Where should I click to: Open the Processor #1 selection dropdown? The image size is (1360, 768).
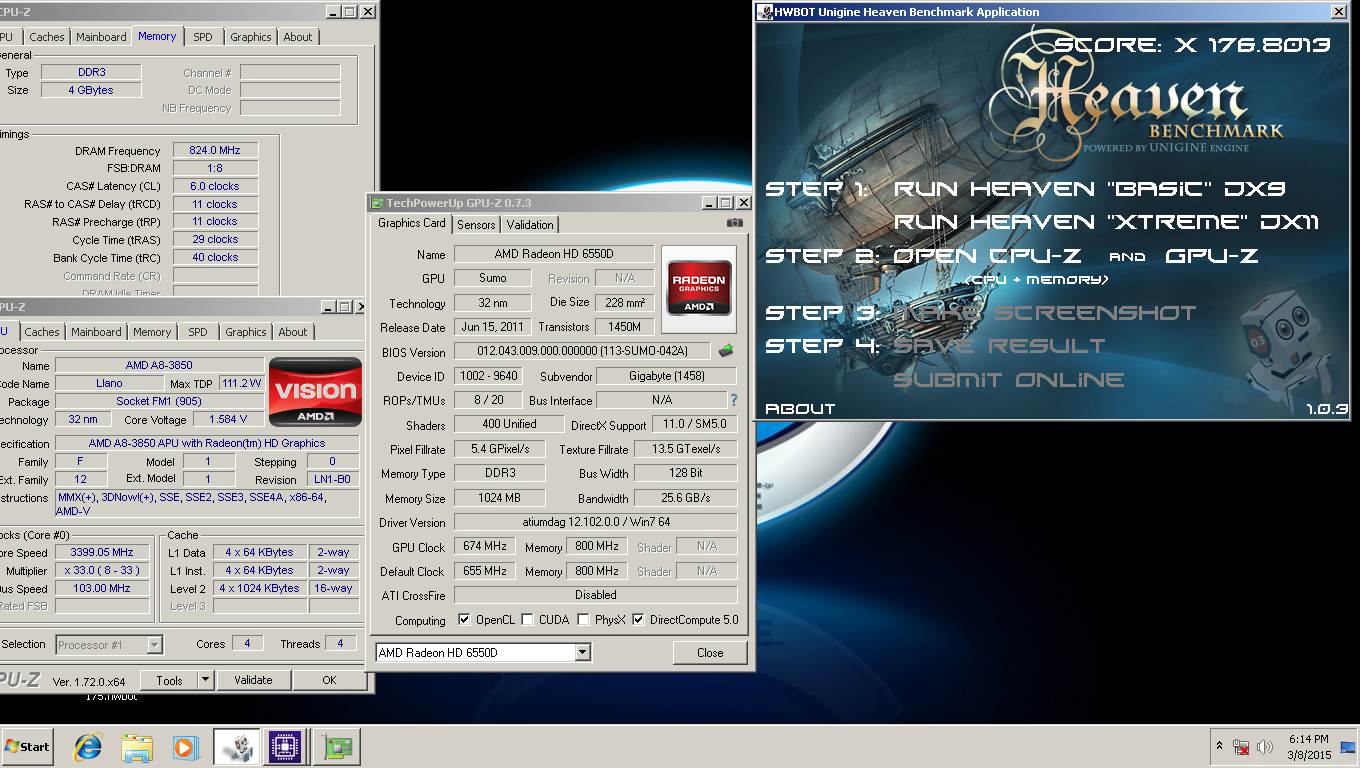click(x=155, y=645)
